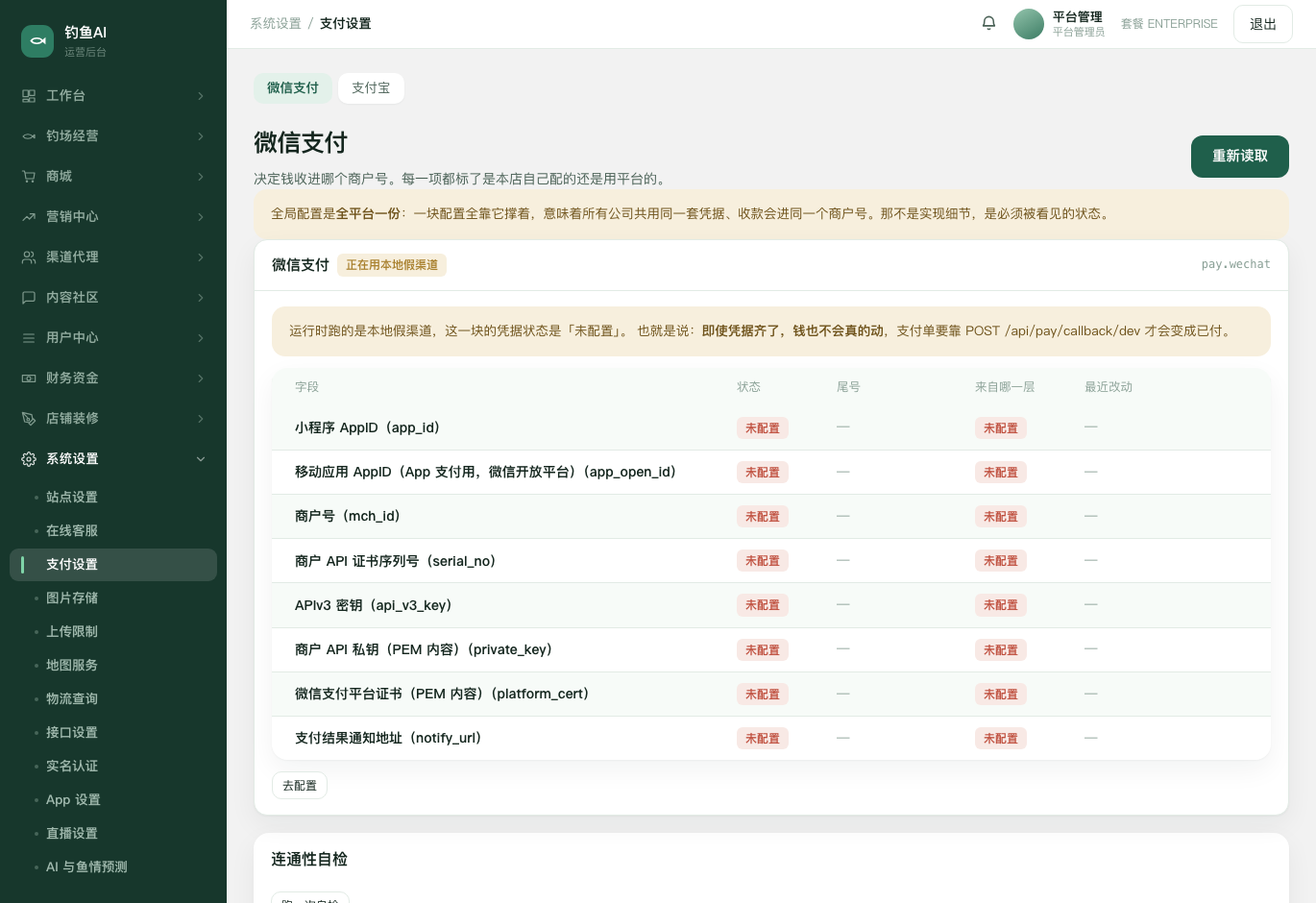1316x903 pixels.
Task: Expand the 工作台 menu chevron
Action: tap(201, 96)
